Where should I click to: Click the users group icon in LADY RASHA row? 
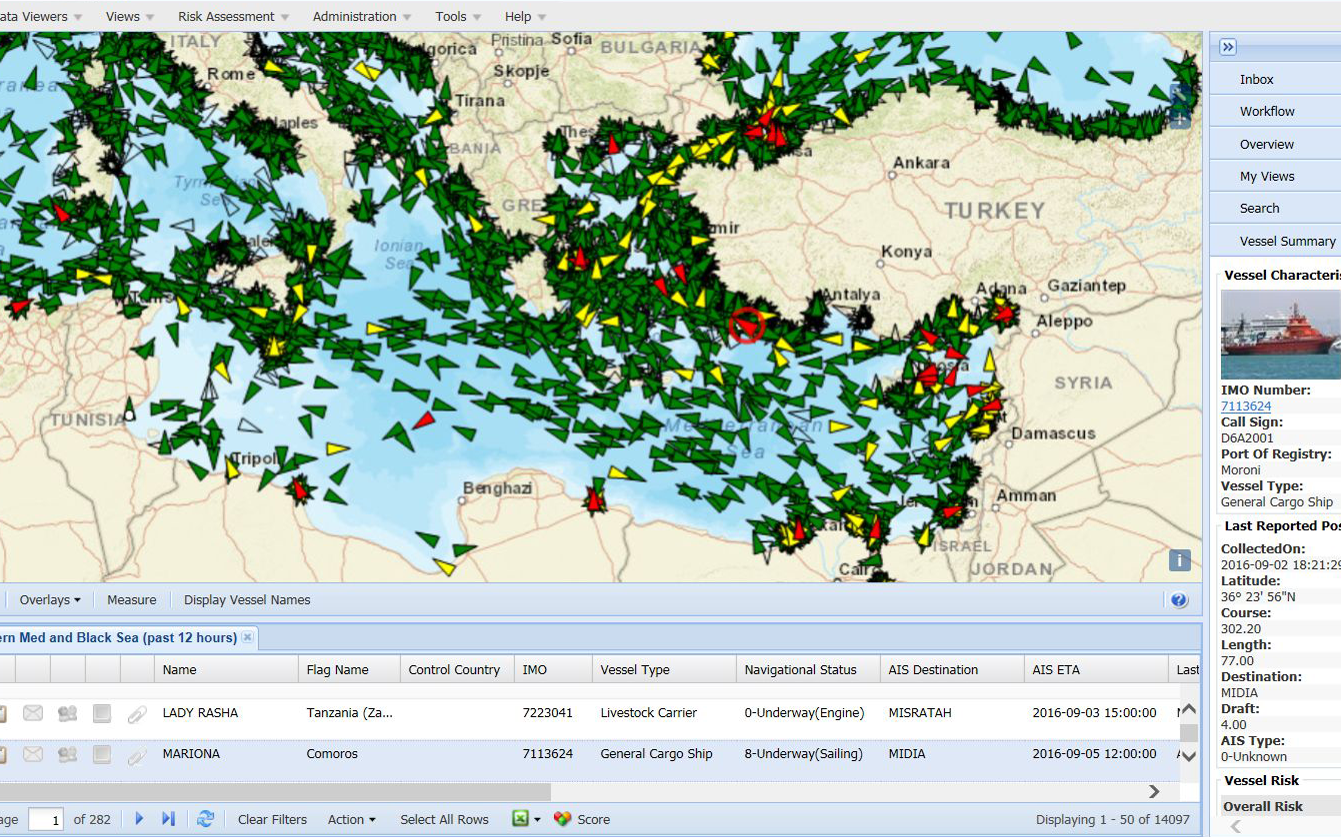[x=67, y=713]
